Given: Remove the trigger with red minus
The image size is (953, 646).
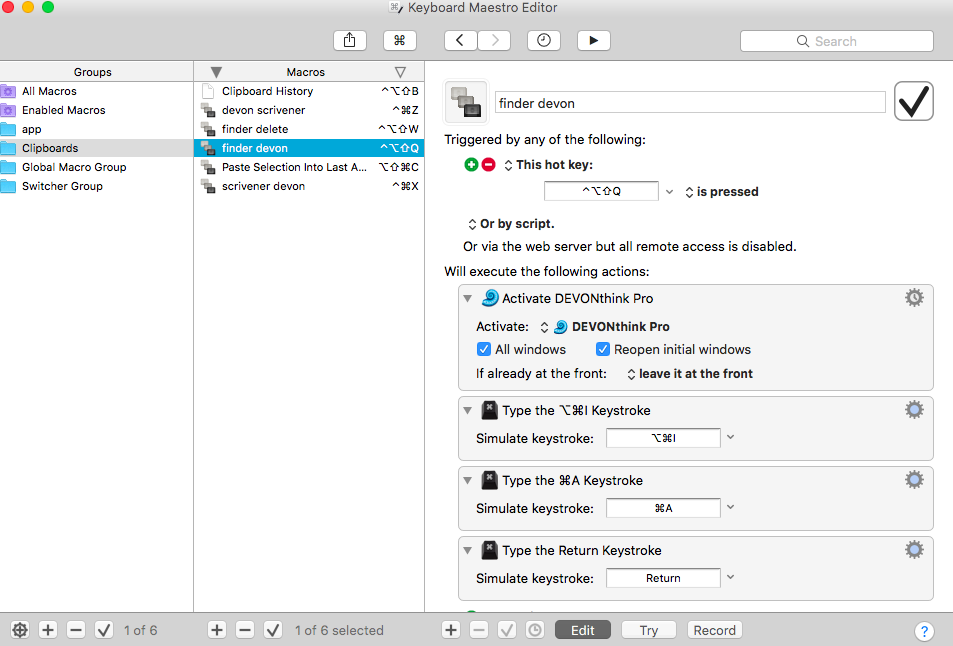Looking at the screenshot, I should click(489, 165).
